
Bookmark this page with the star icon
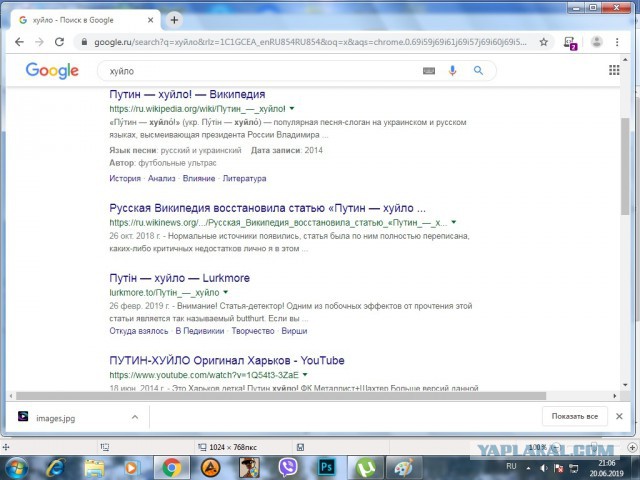point(544,42)
